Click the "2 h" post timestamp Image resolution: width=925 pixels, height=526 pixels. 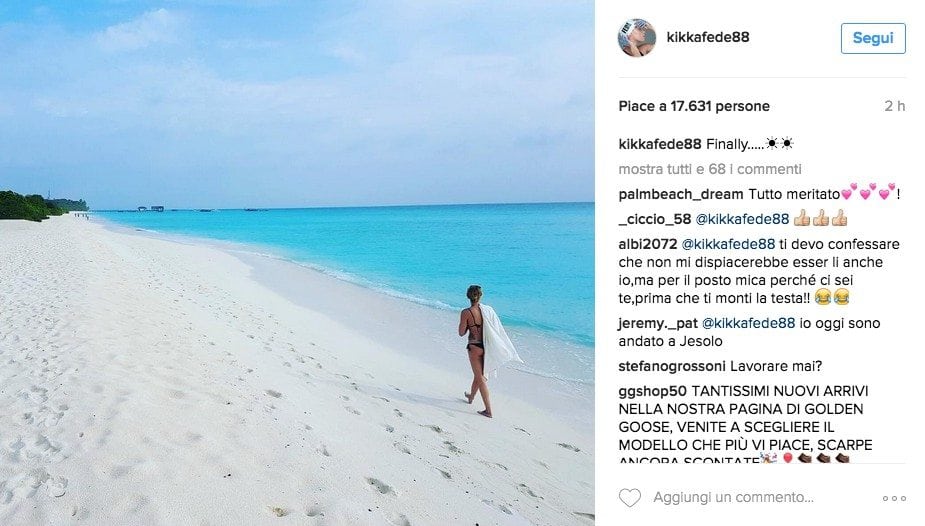pos(894,106)
